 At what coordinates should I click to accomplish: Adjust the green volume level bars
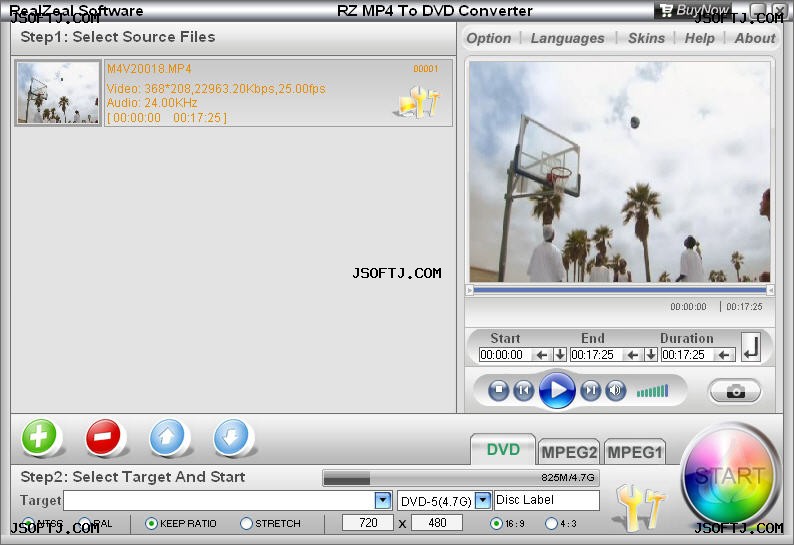tap(652, 391)
